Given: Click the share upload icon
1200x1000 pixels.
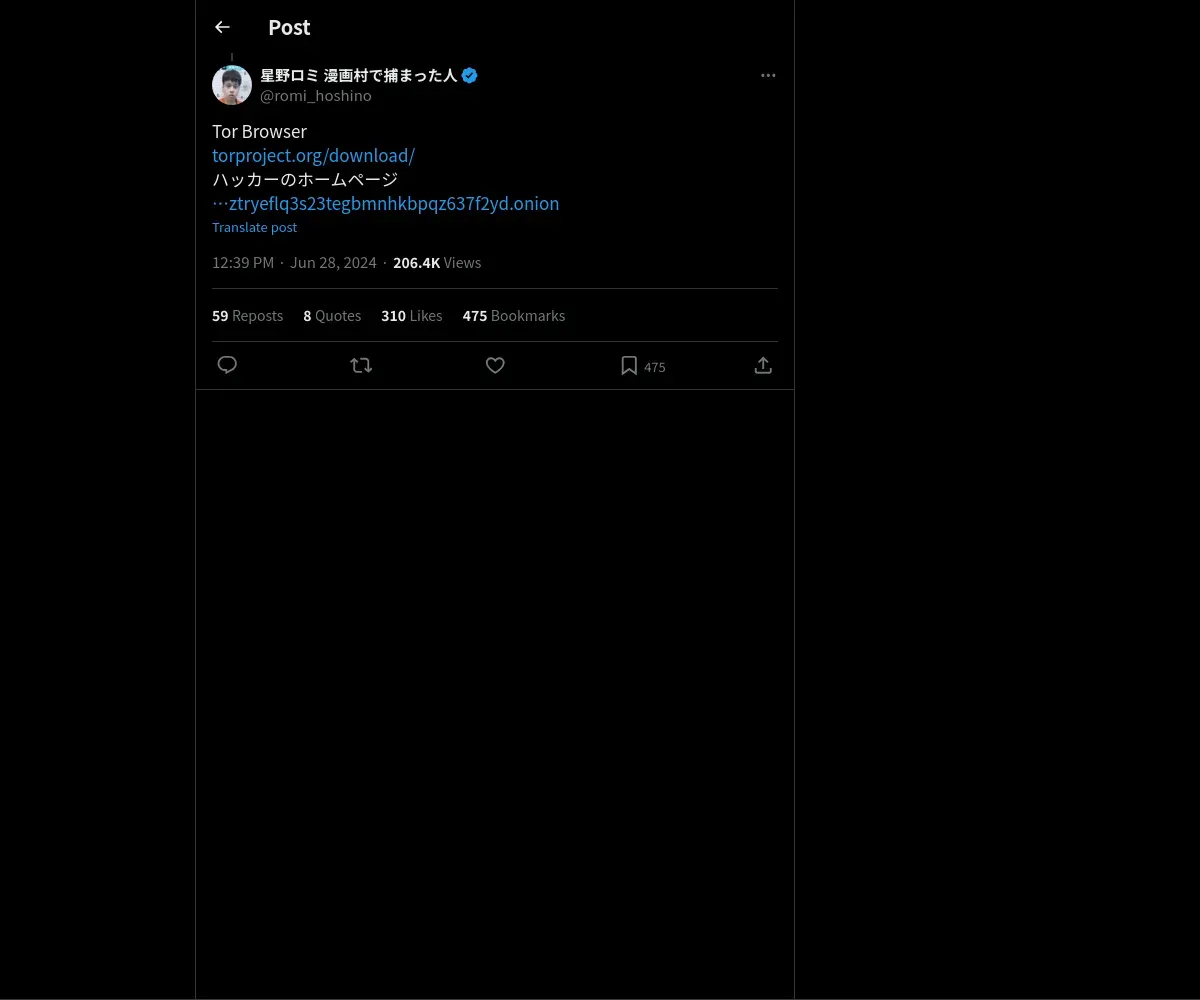Looking at the screenshot, I should pos(763,365).
